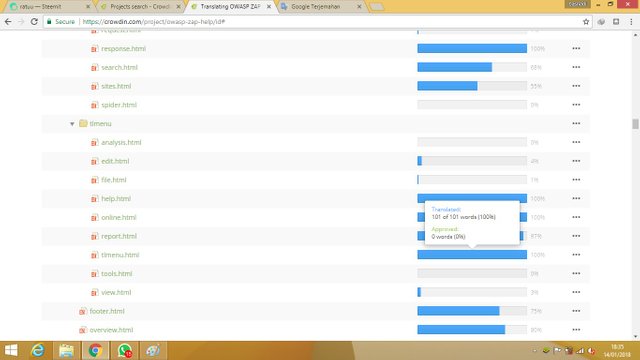Open the more options menu for search.html

(x=576, y=67)
